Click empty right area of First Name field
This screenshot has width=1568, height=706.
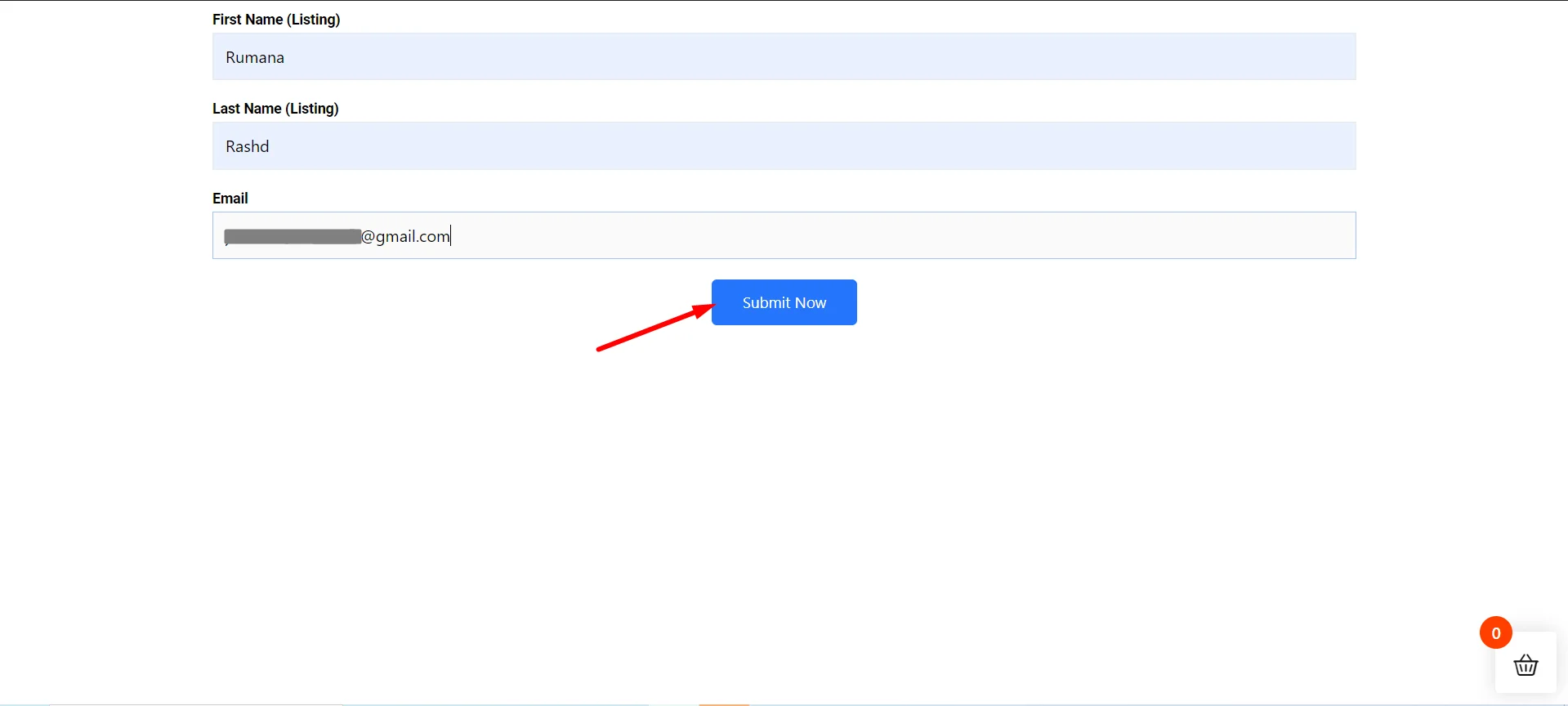(x=981, y=56)
